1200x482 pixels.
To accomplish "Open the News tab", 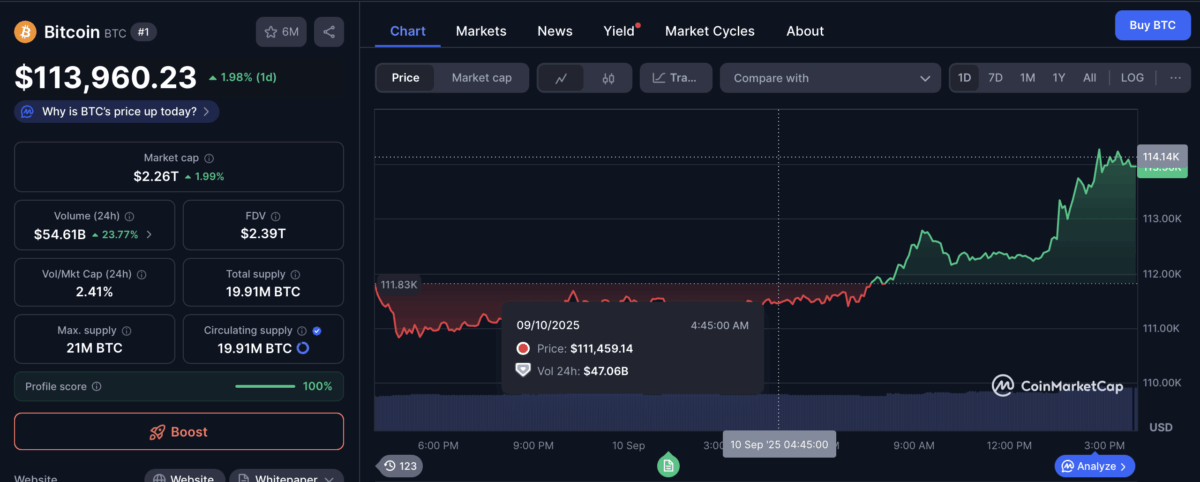I will pyautogui.click(x=555, y=31).
